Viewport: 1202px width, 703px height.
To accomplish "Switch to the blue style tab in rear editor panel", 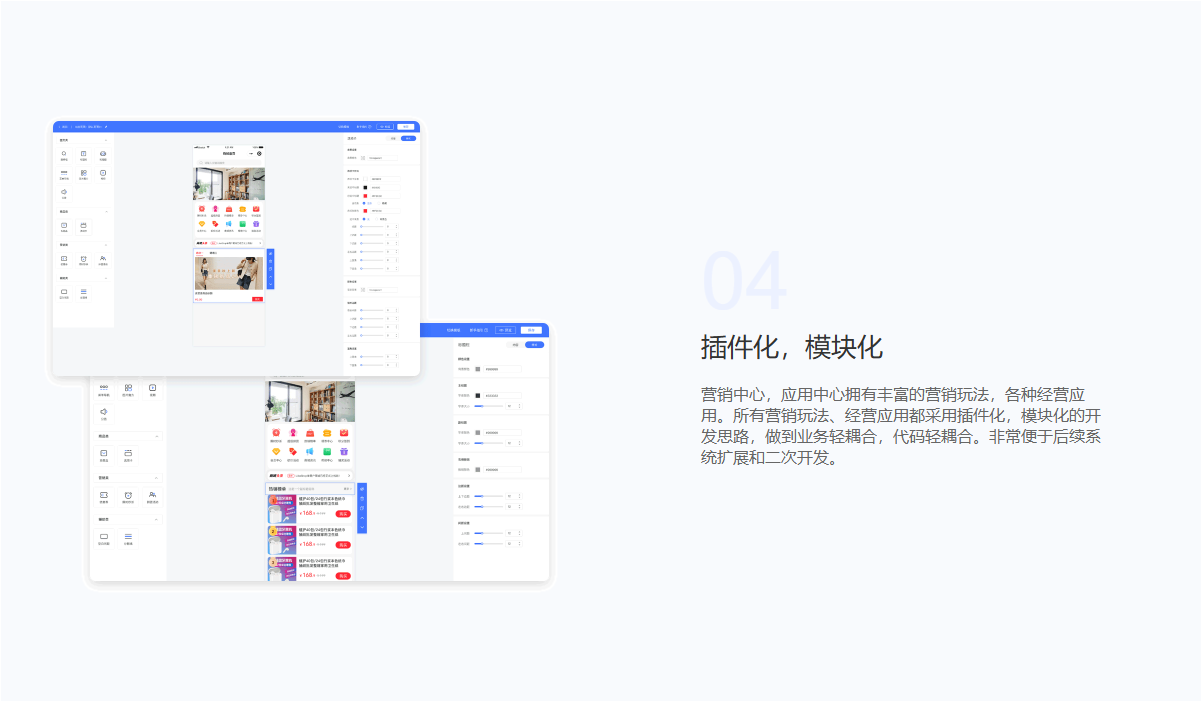I will (535, 344).
